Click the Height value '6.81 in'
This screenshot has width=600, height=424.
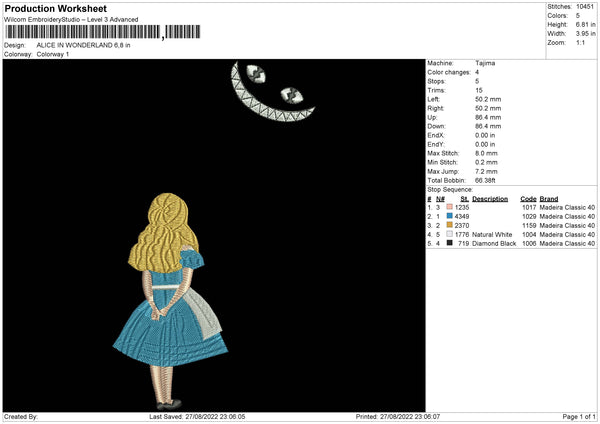coord(585,24)
